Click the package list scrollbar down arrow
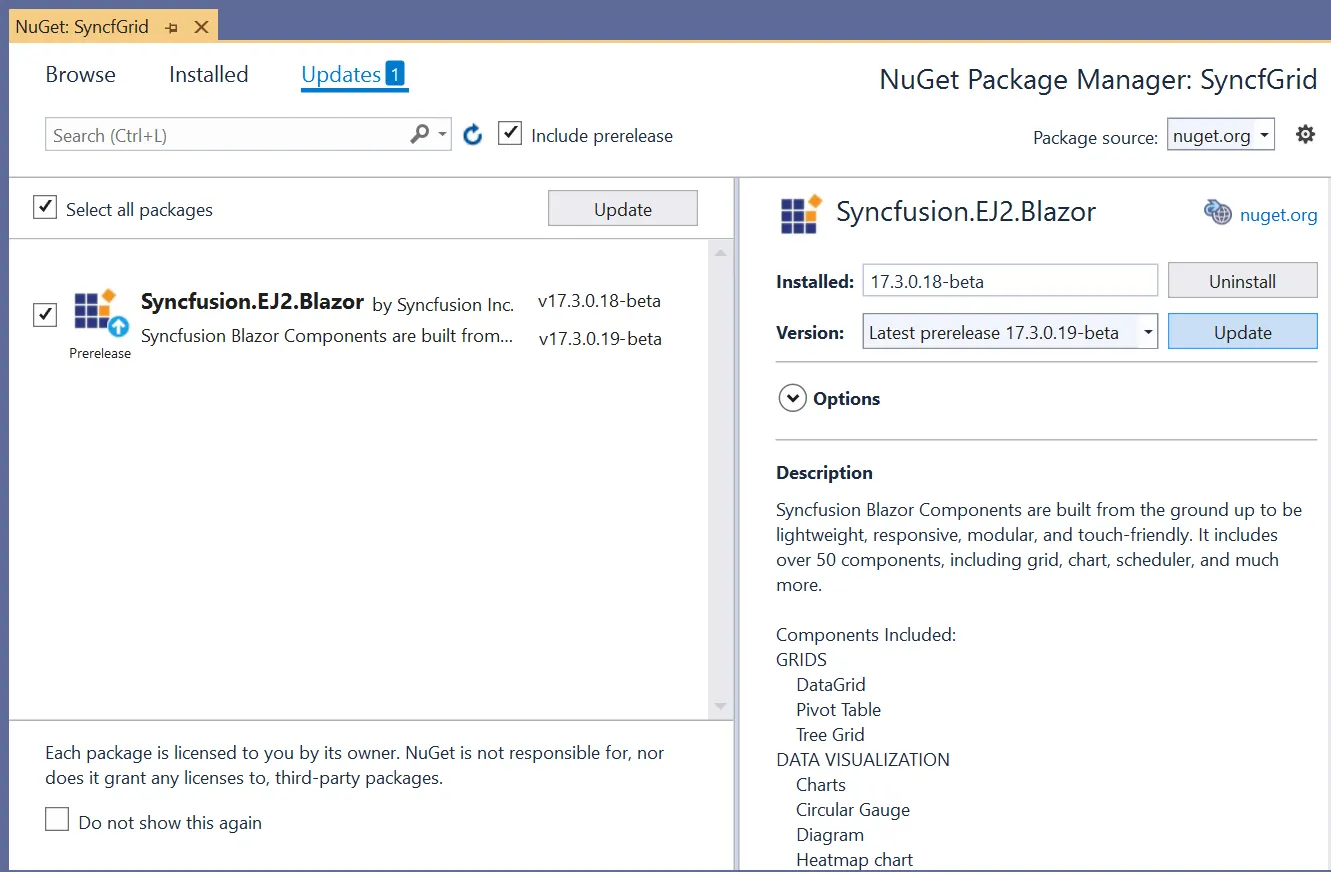Viewport: 1331px width, 872px height. click(720, 706)
